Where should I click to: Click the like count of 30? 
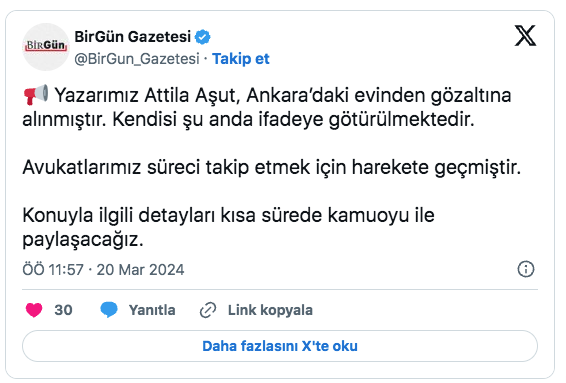point(64,310)
